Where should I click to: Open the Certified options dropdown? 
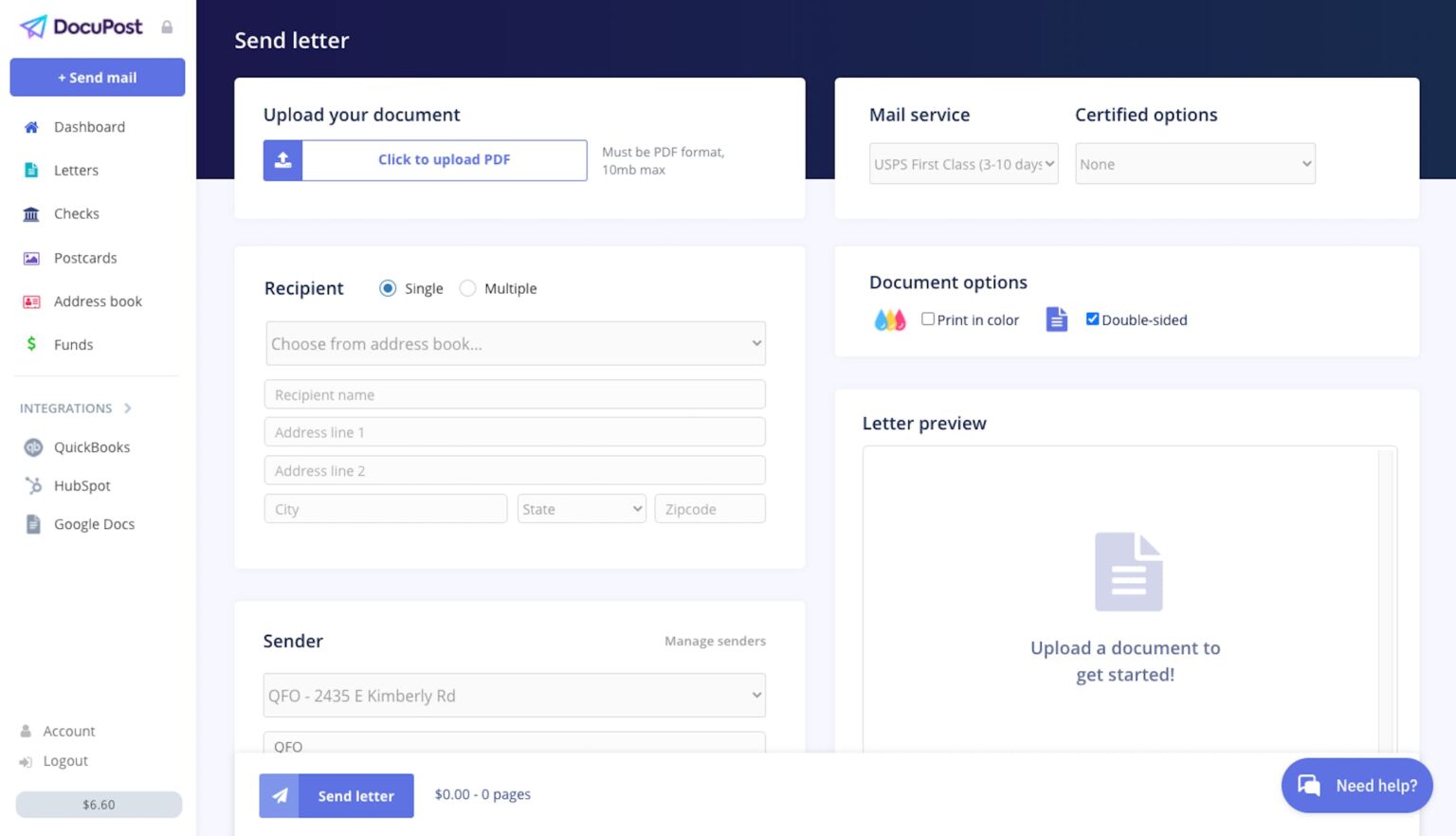1193,163
